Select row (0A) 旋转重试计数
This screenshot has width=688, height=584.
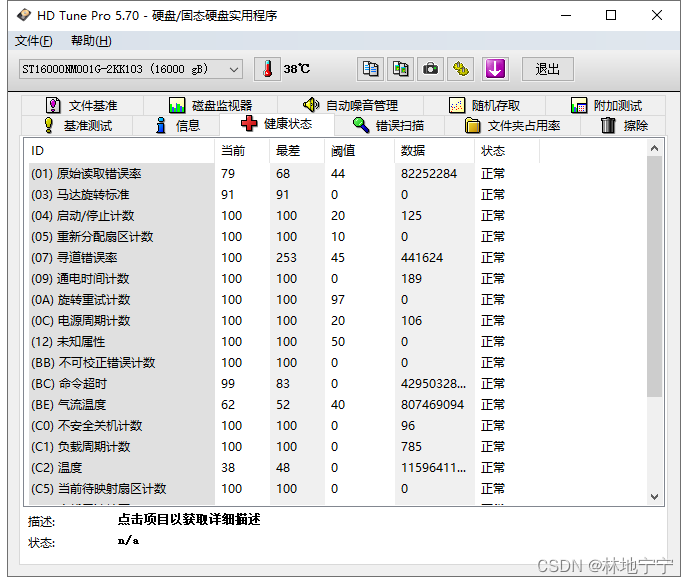pyautogui.click(x=284, y=300)
